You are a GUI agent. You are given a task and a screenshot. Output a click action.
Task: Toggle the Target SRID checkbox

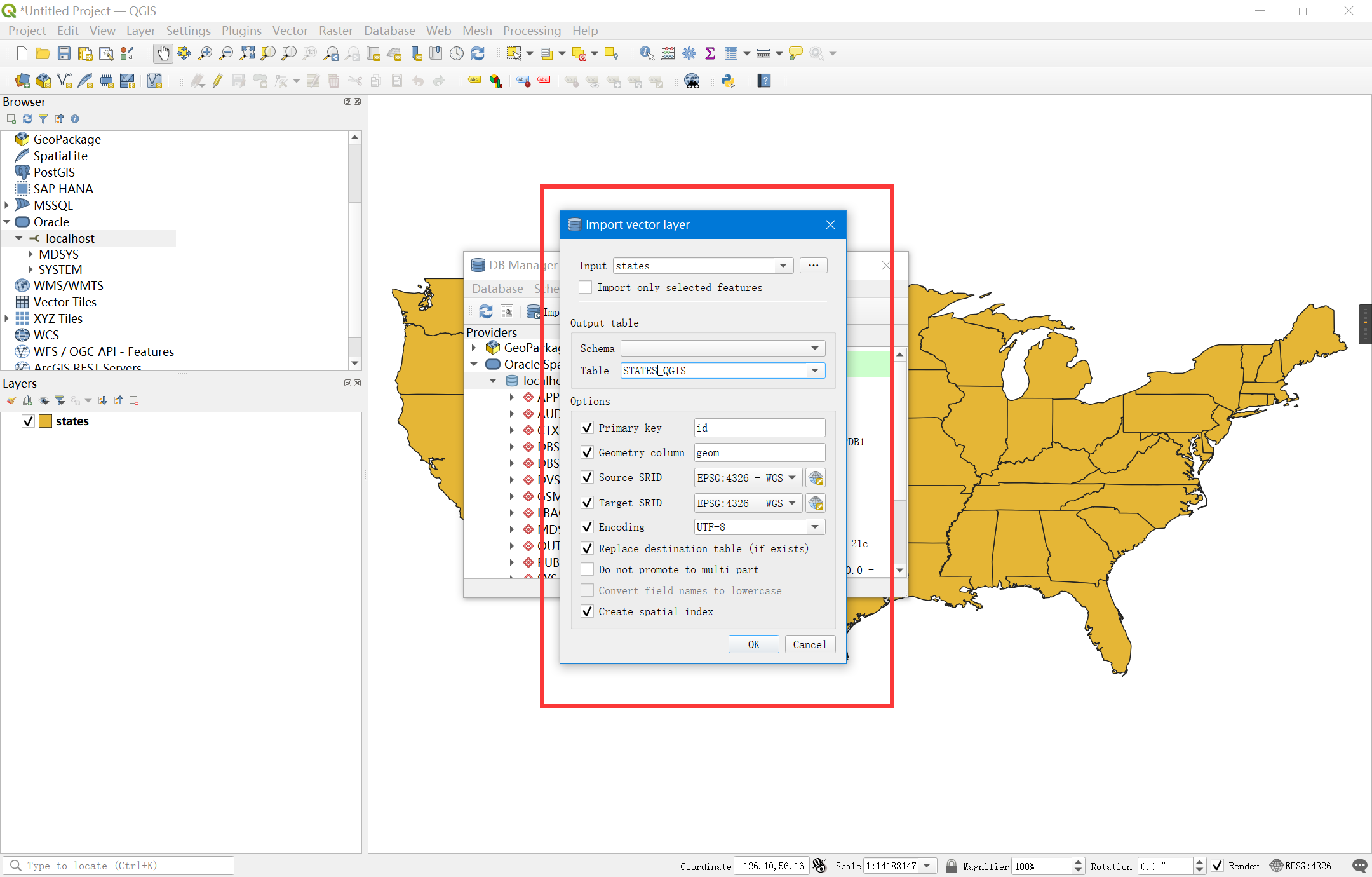(588, 503)
